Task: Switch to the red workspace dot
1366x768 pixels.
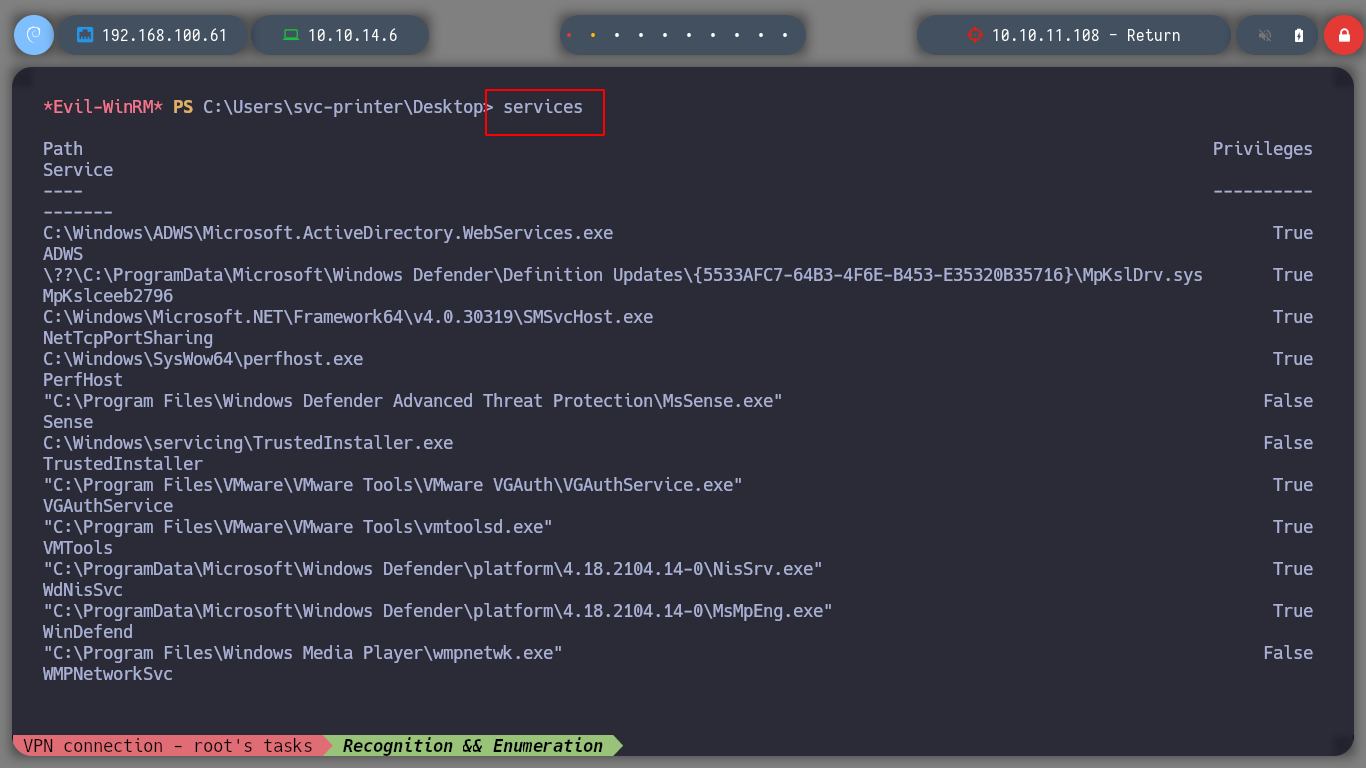Action: tap(569, 35)
